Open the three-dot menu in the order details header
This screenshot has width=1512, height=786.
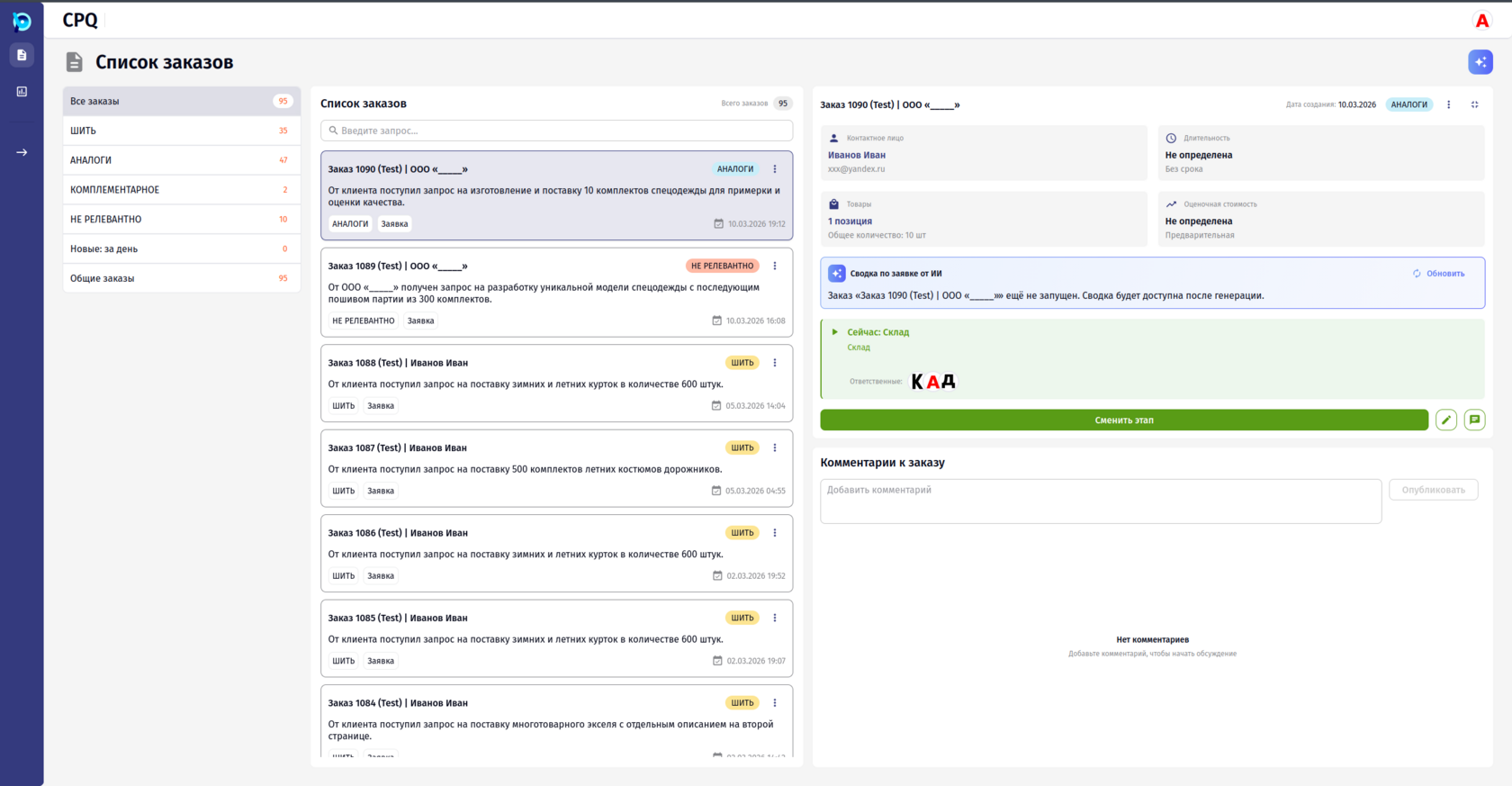[x=1448, y=104]
